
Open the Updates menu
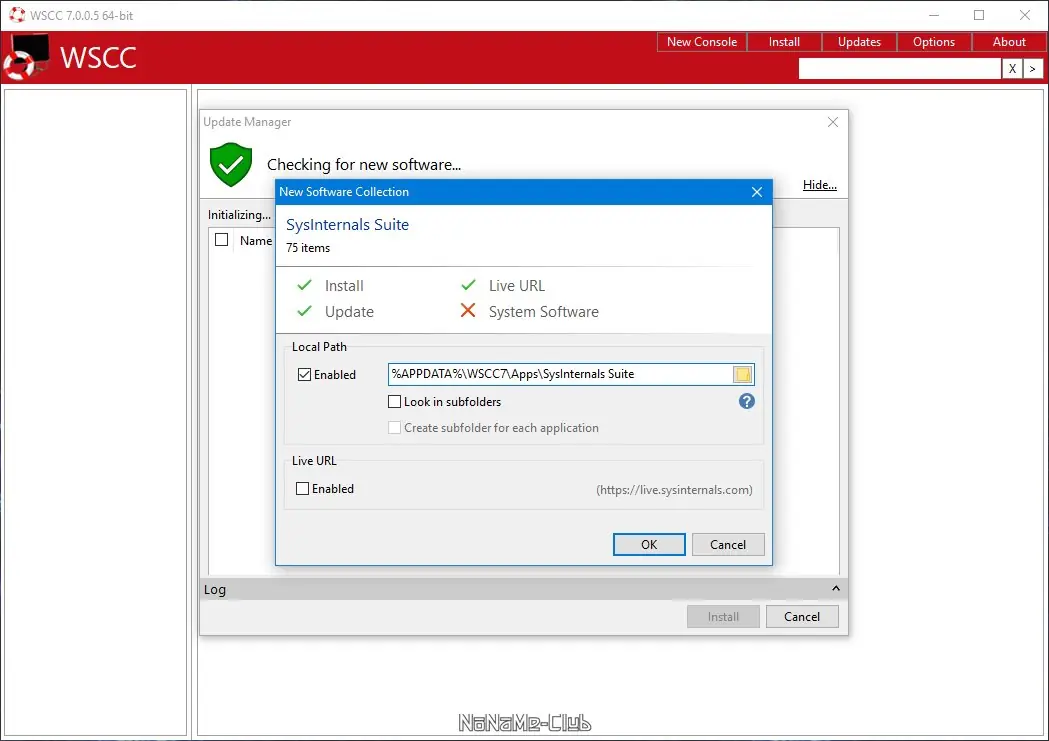pos(859,41)
